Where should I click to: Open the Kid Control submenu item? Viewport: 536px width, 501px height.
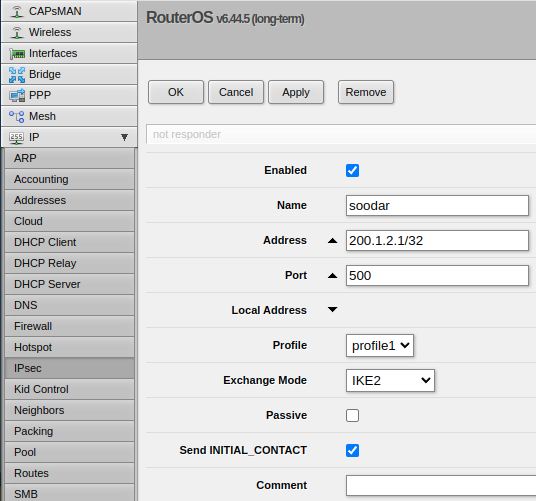[69, 389]
